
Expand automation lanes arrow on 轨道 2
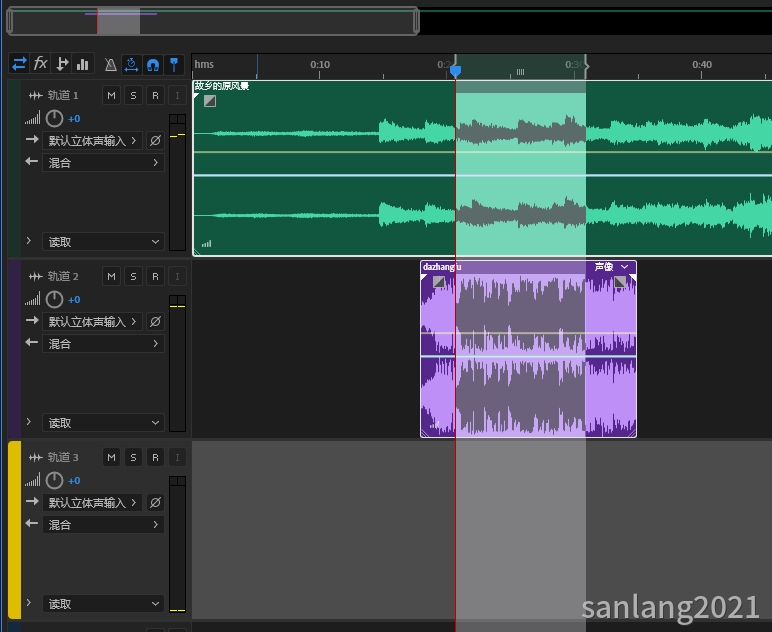(x=28, y=423)
